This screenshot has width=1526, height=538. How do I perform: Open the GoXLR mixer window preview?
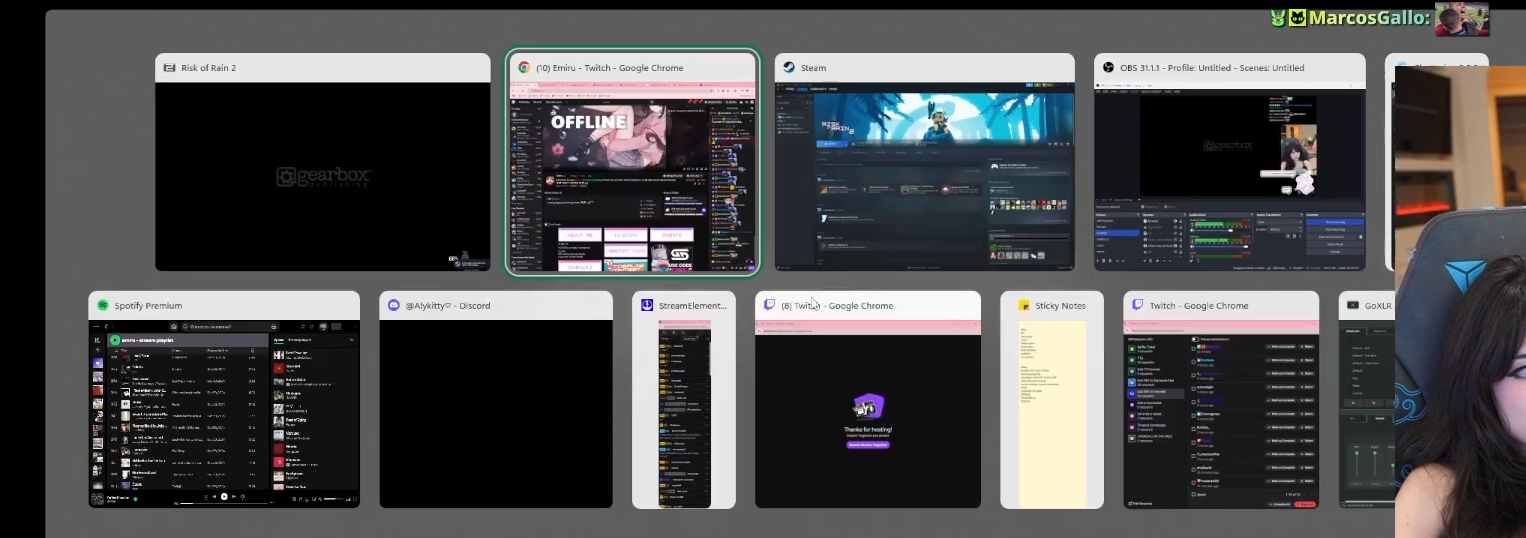[1366, 414]
